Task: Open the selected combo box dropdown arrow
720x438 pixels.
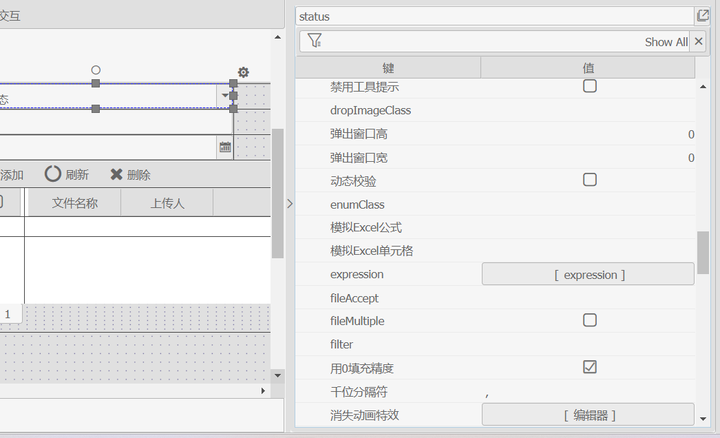Action: [225, 96]
